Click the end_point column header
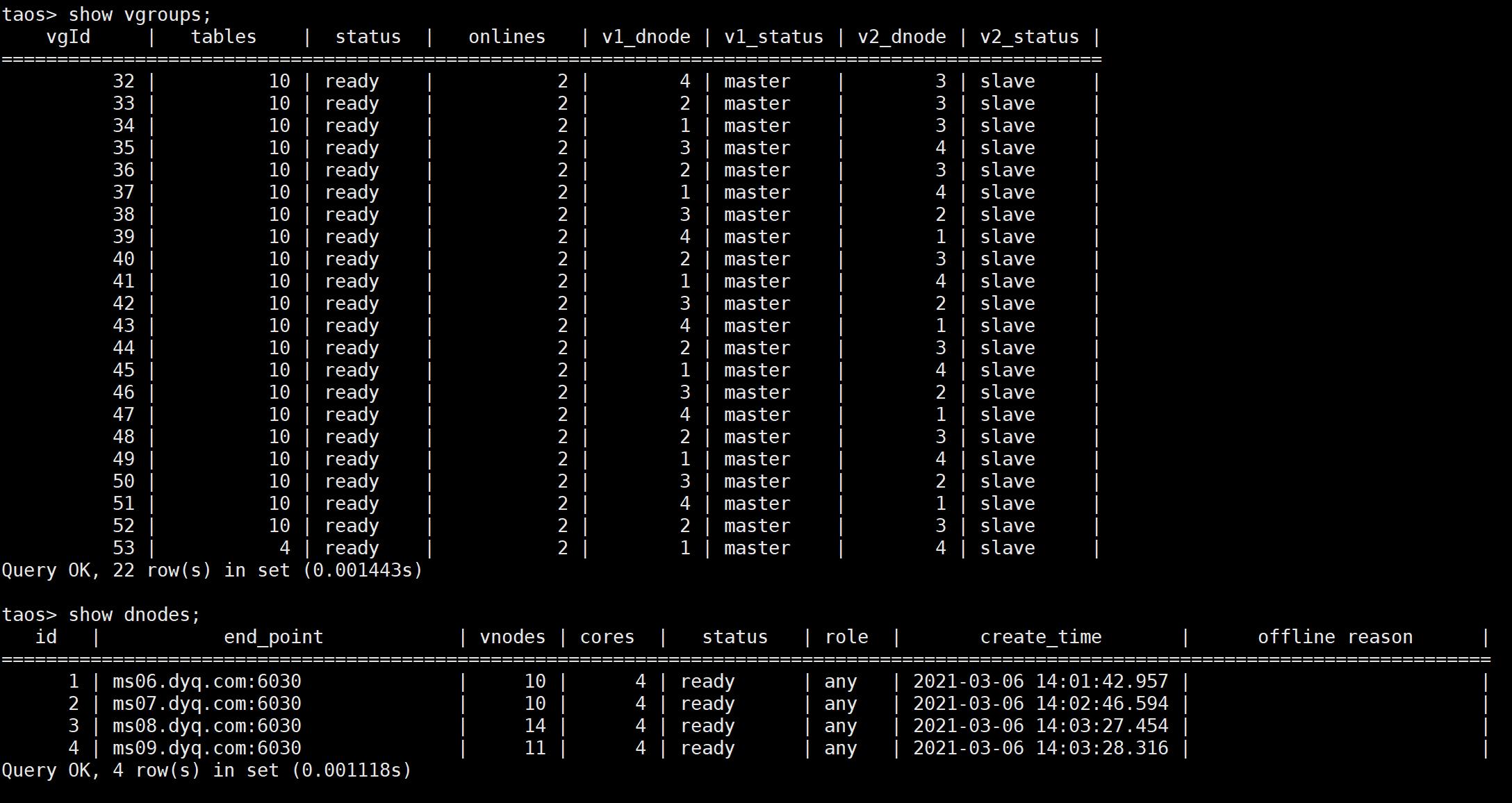This screenshot has height=803, width=1512. (274, 636)
